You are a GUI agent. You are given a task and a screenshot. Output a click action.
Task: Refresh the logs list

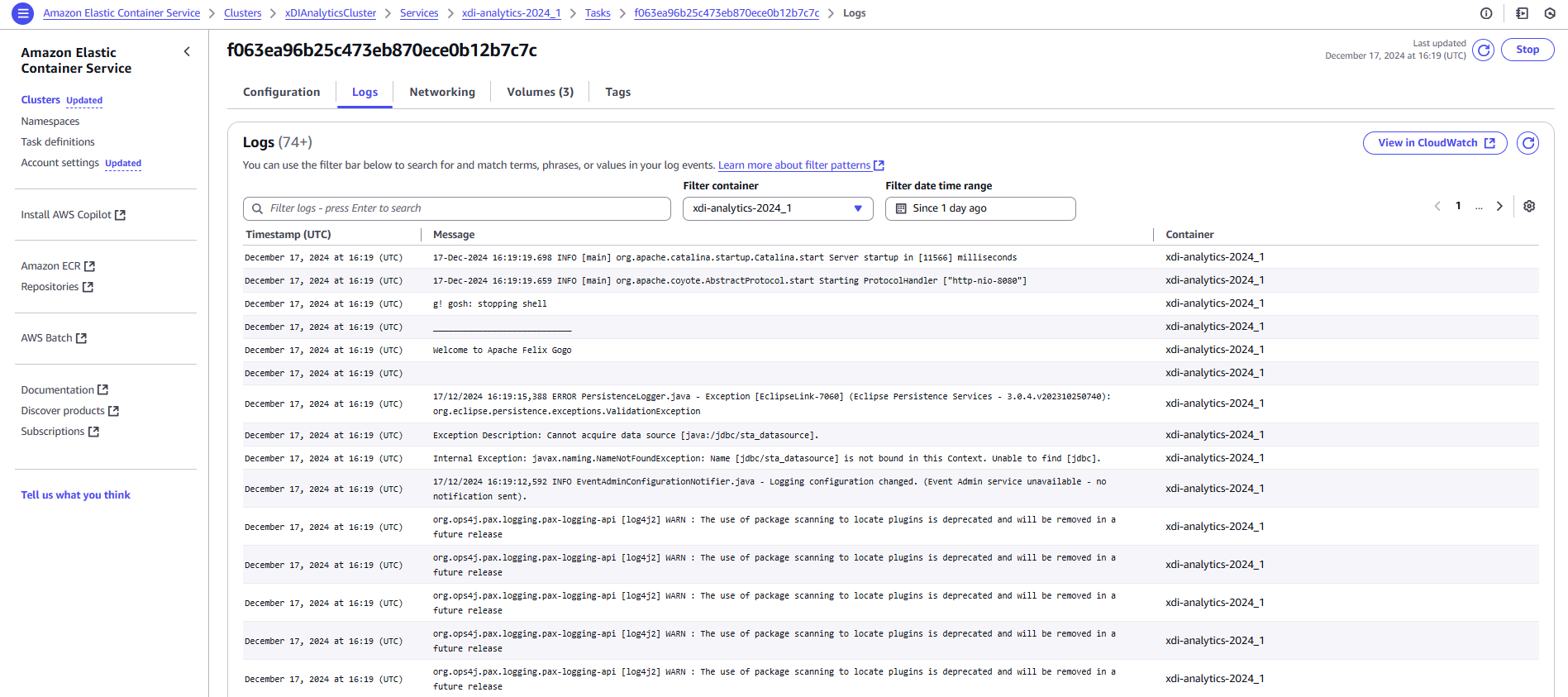tap(1528, 143)
